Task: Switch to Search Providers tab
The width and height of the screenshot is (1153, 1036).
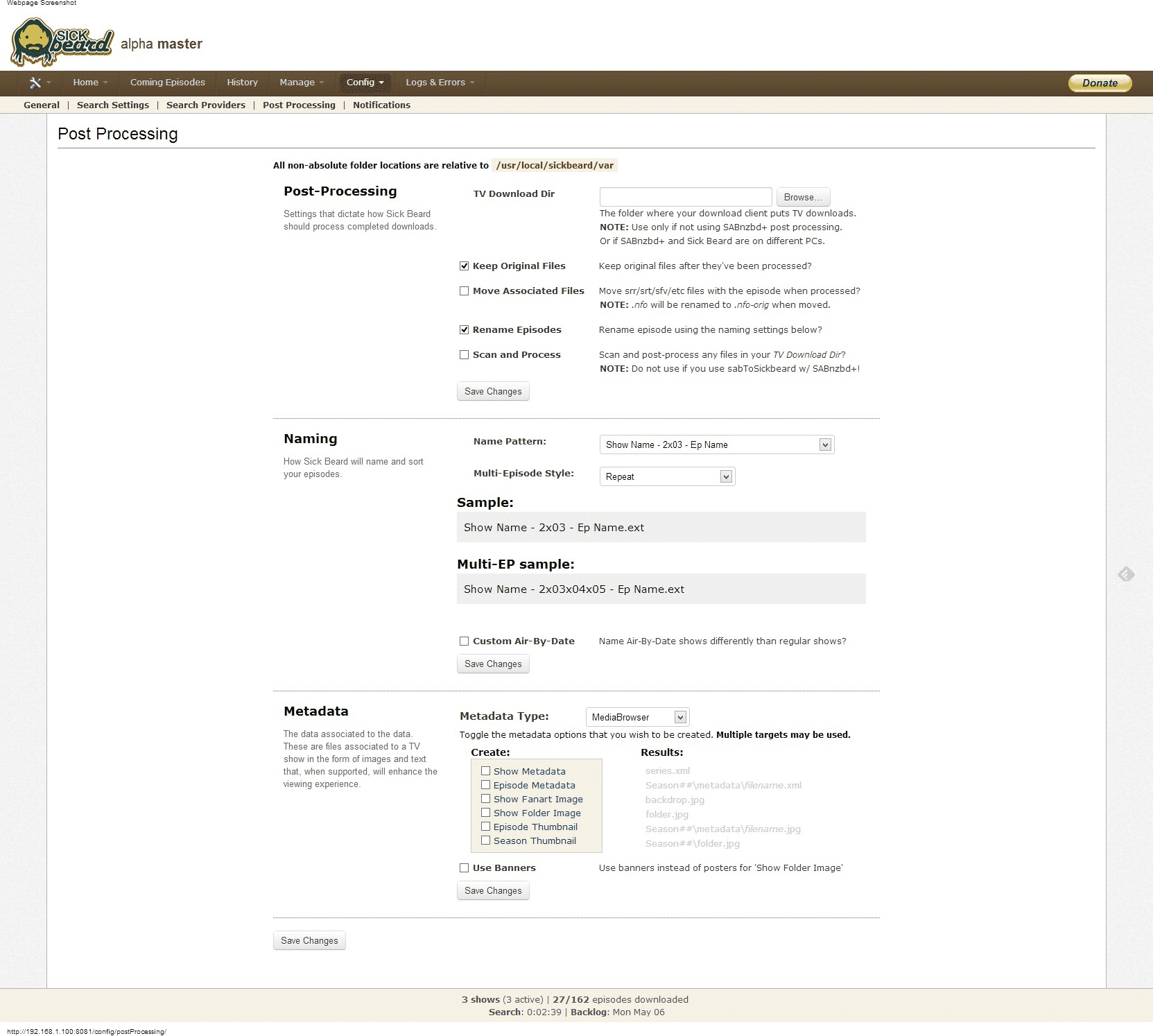Action: (206, 105)
